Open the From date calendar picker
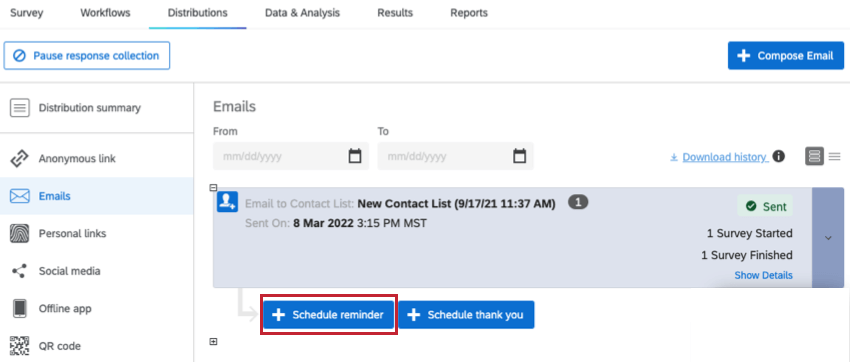 355,157
